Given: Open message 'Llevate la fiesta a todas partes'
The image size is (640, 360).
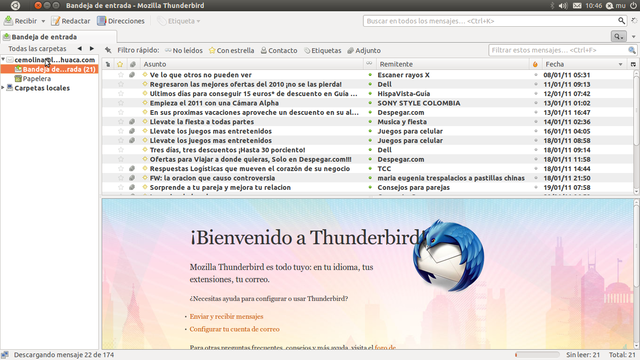Looking at the screenshot, I should [202, 122].
